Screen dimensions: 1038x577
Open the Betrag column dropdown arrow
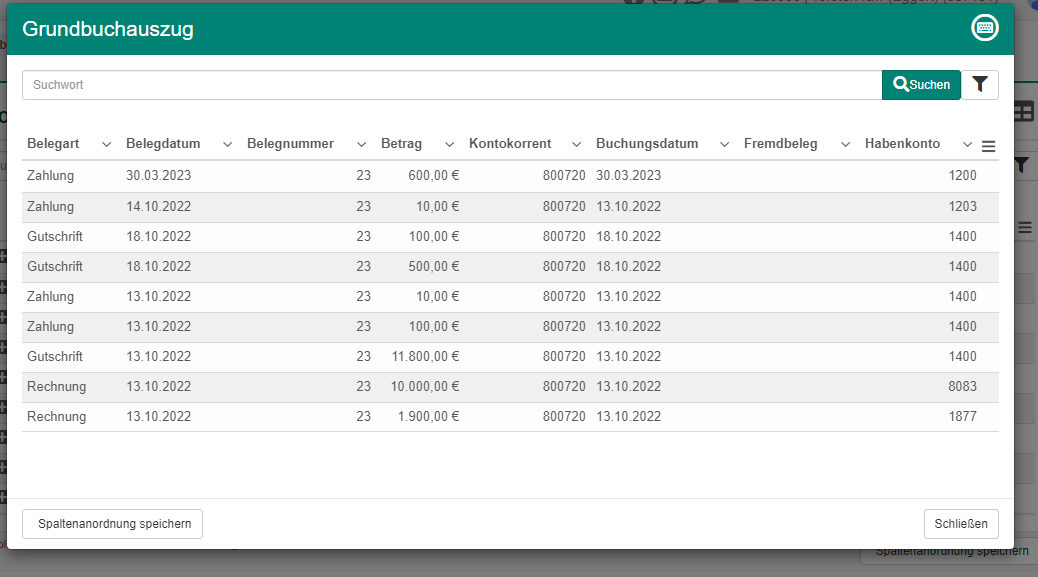tap(449, 144)
